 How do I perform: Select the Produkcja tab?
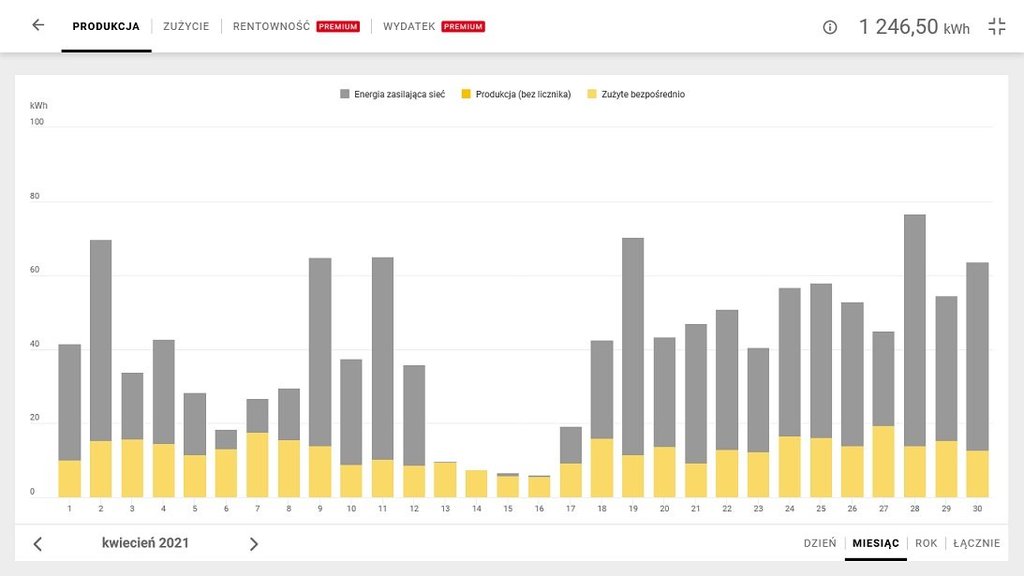click(x=106, y=27)
